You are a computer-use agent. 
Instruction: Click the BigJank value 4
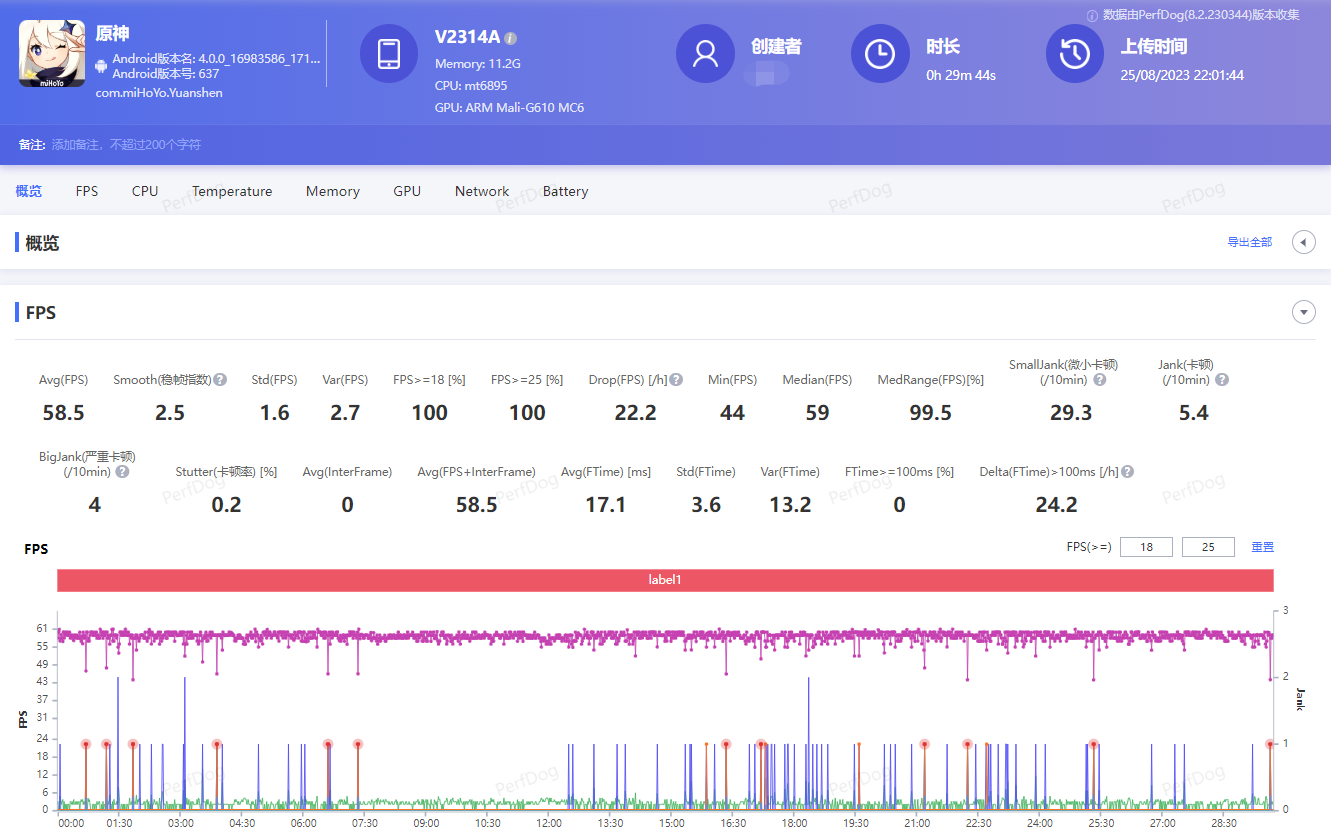[x=94, y=505]
